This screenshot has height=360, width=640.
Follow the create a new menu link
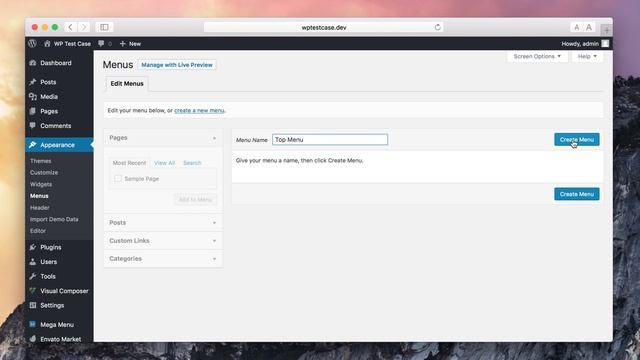(x=199, y=111)
